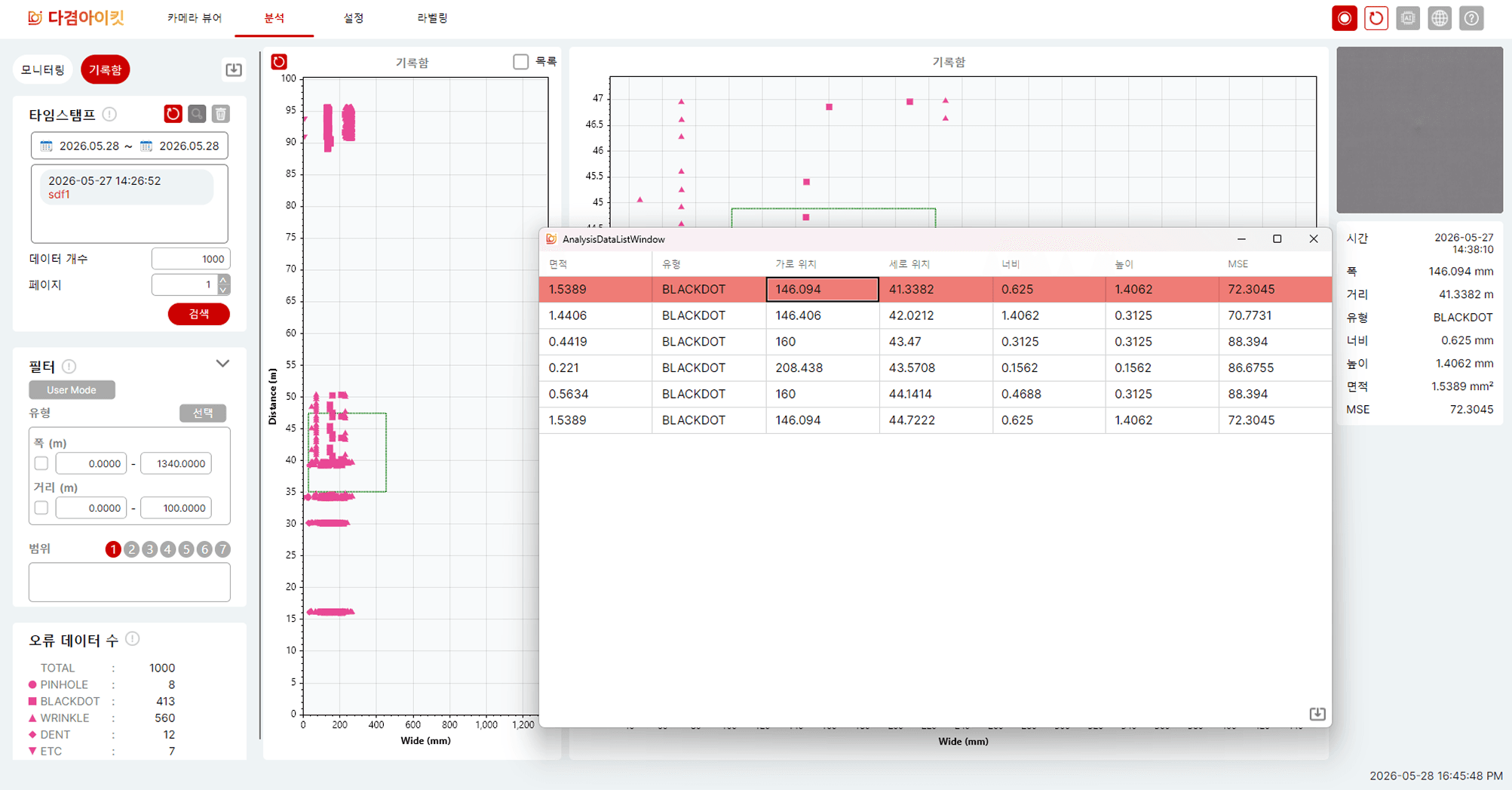
Task: Click the red record icon in the top bar
Action: pos(1344,18)
